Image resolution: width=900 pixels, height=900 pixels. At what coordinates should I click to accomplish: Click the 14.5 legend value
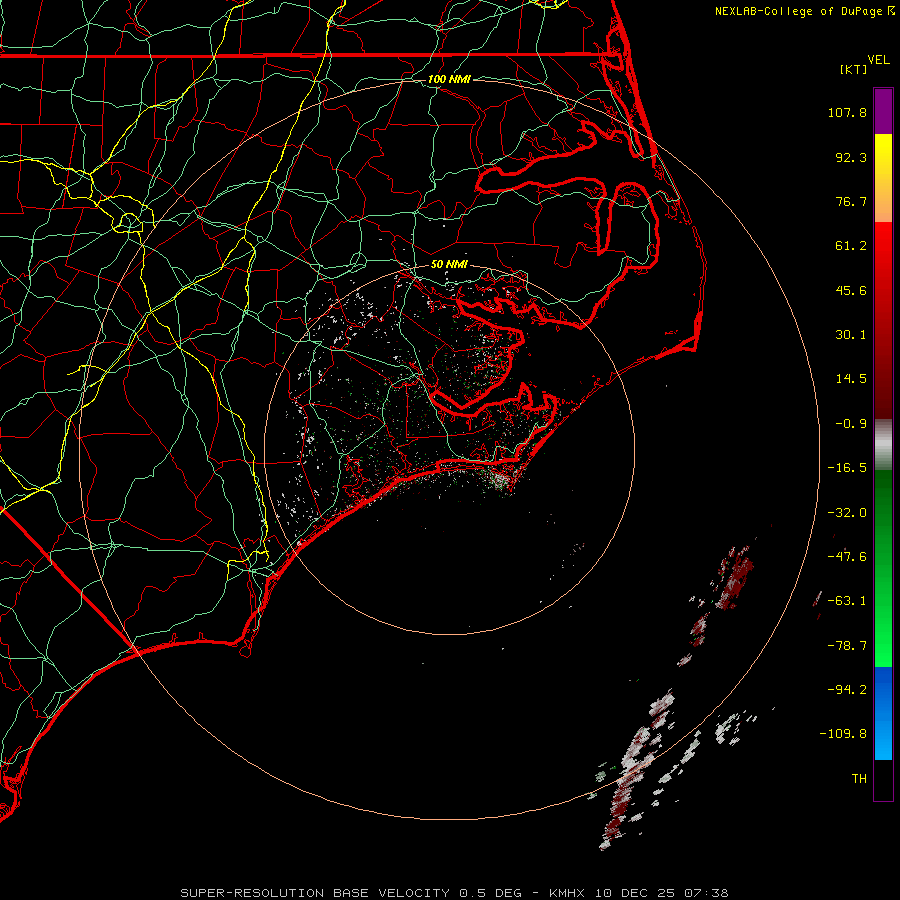[851, 379]
